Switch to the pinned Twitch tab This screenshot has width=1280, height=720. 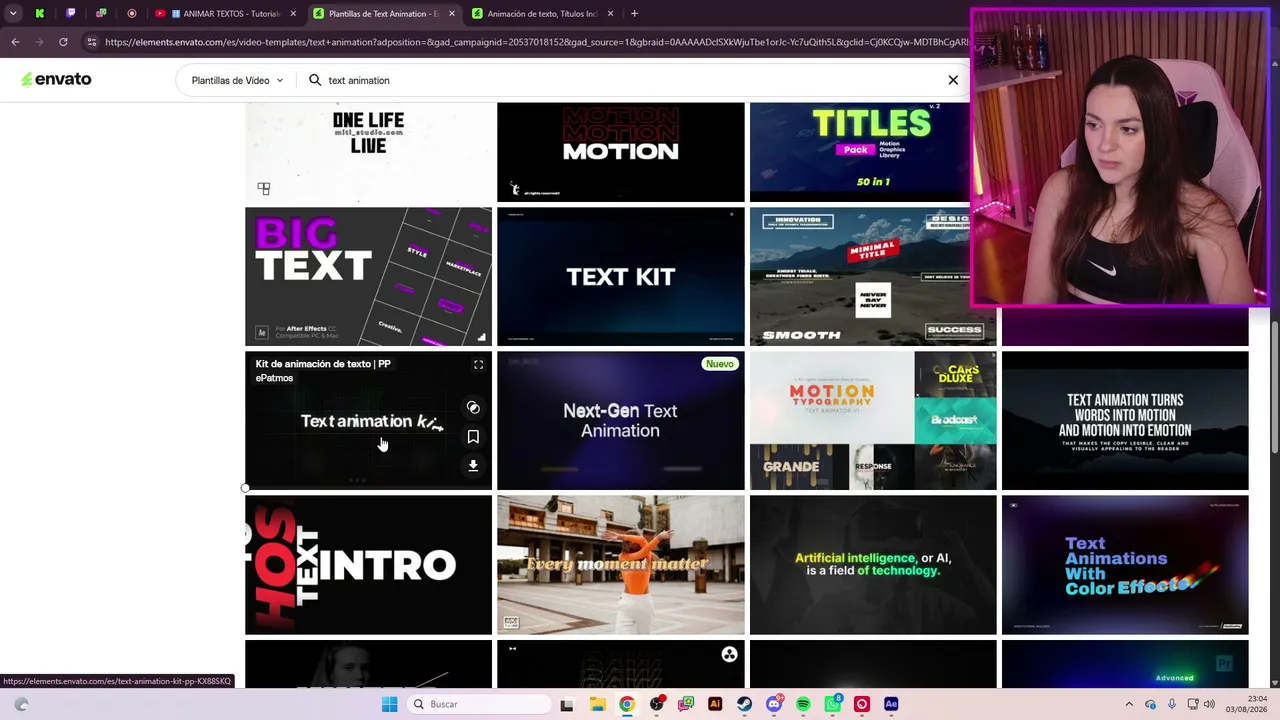71,14
